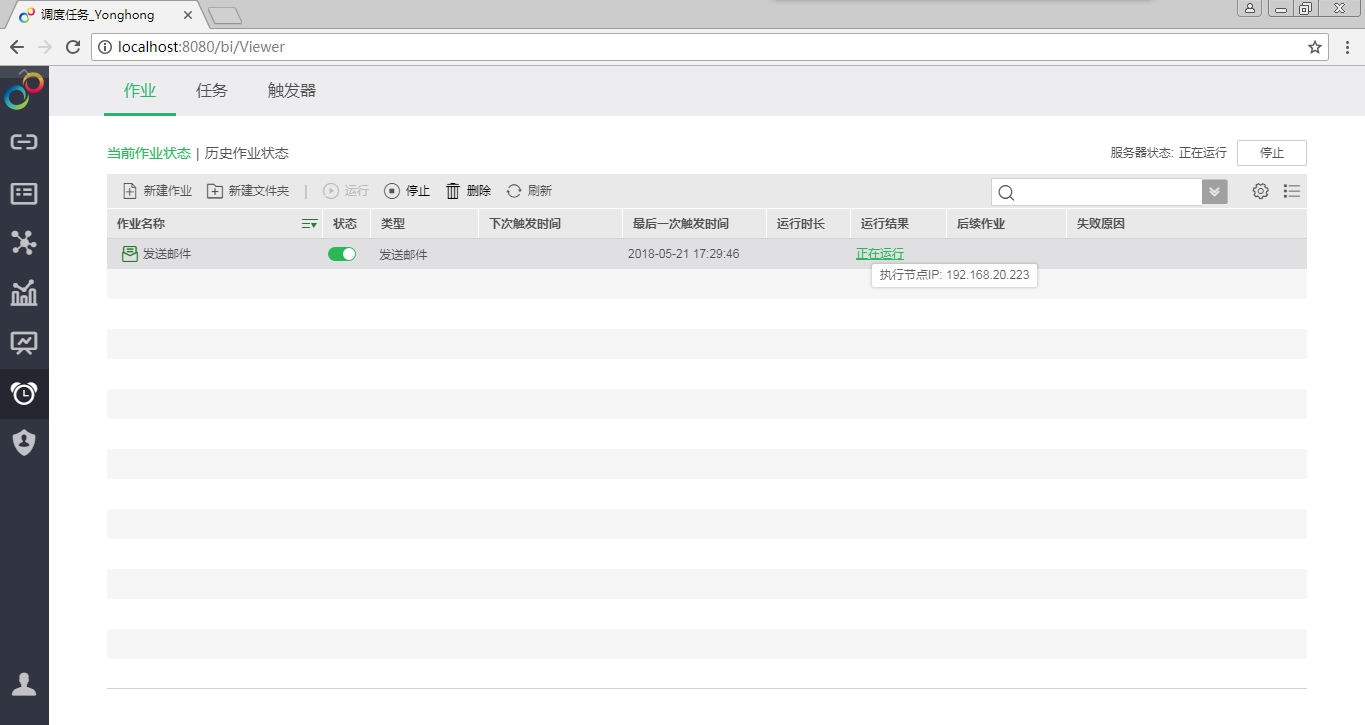The height and width of the screenshot is (725, 1365).
Task: Open settings gear icon above job table
Action: coord(1260,191)
